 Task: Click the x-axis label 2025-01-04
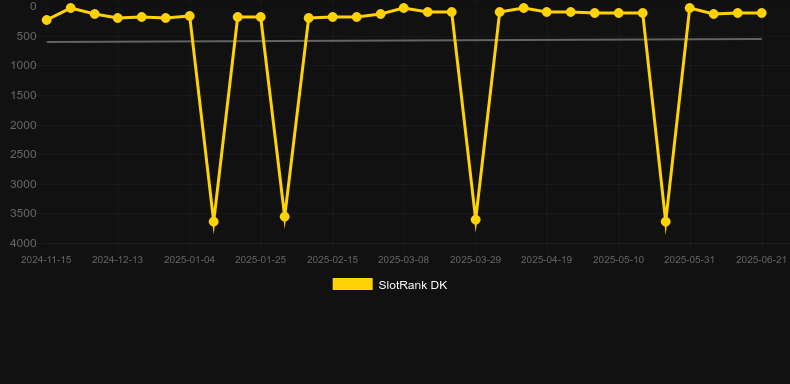[x=189, y=260]
